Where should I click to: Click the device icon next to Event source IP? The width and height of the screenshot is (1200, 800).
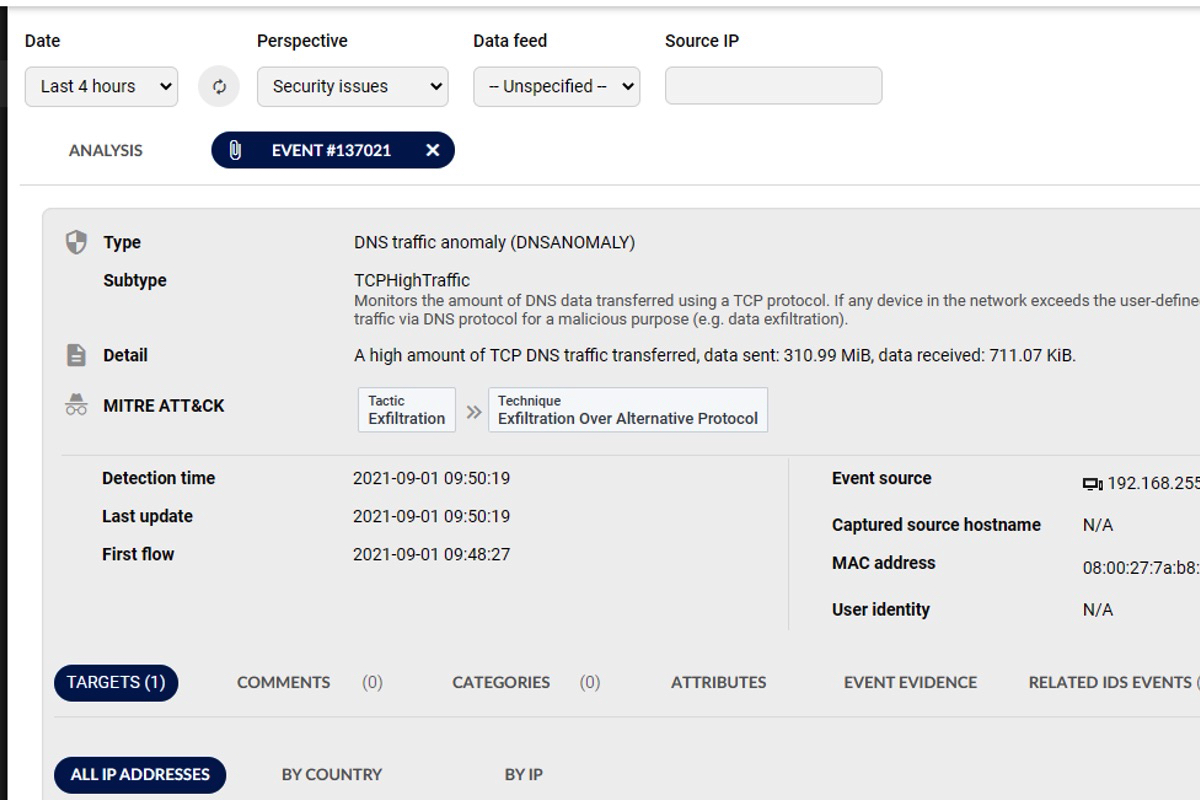[x=1092, y=484]
